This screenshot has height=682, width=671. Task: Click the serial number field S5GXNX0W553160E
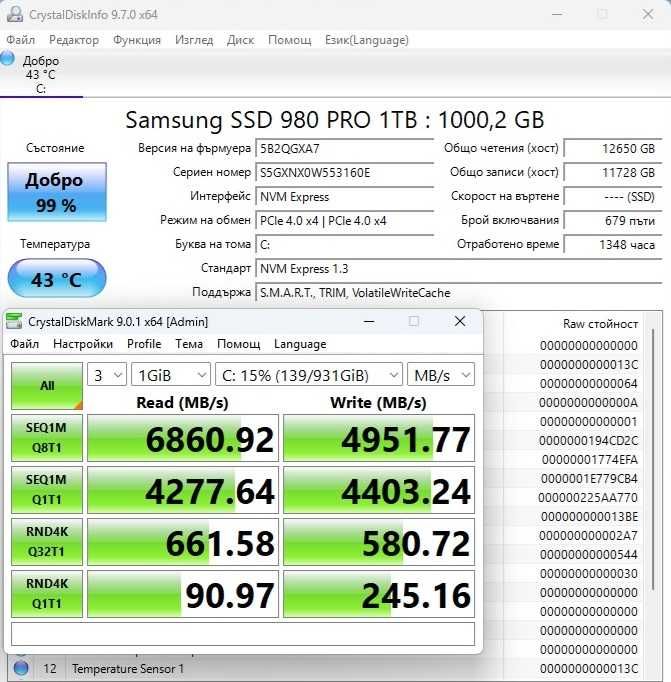pyautogui.click(x=345, y=173)
